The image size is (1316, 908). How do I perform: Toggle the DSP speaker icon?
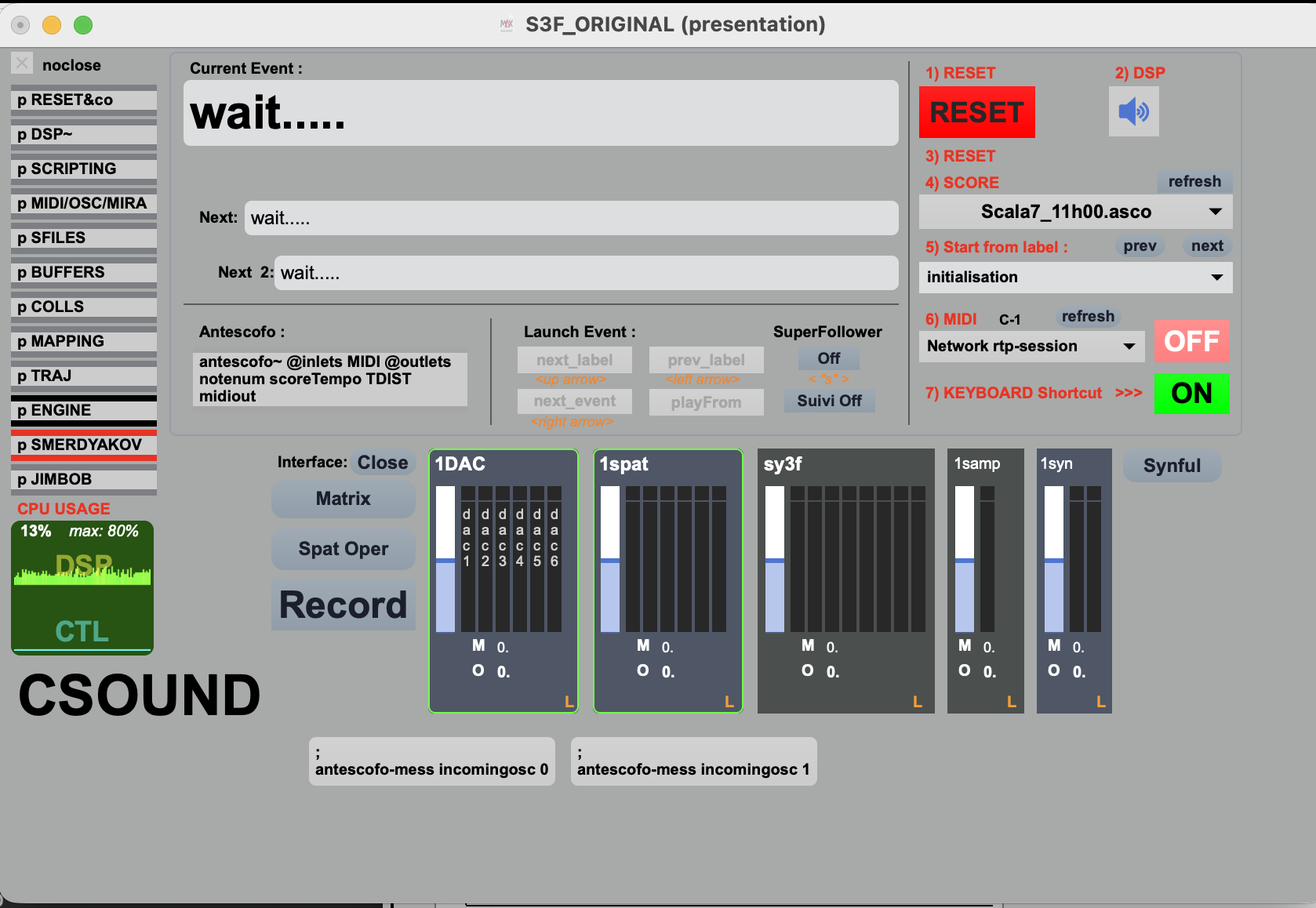click(1133, 112)
